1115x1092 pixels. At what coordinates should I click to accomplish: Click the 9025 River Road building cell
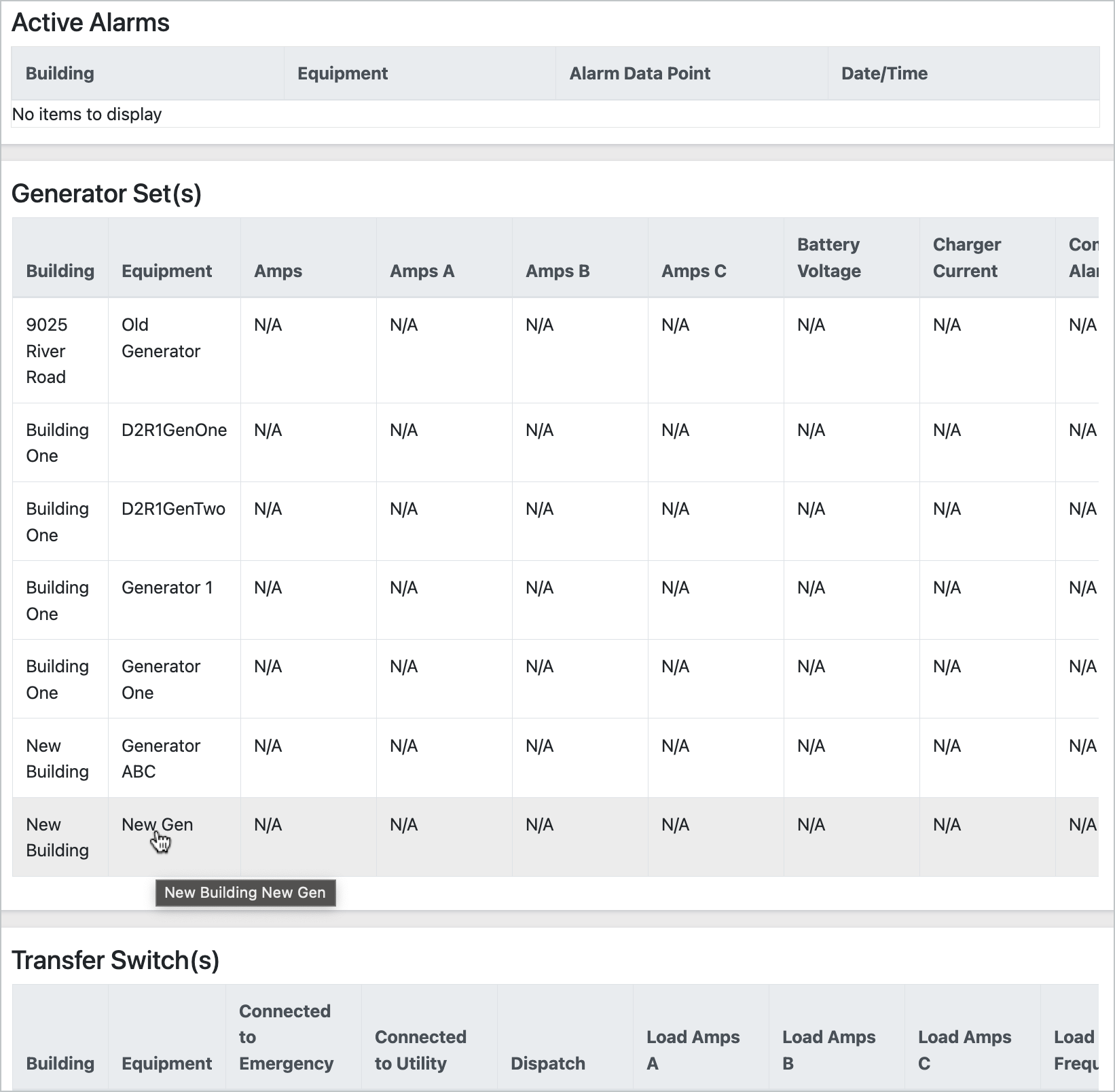tap(46, 350)
